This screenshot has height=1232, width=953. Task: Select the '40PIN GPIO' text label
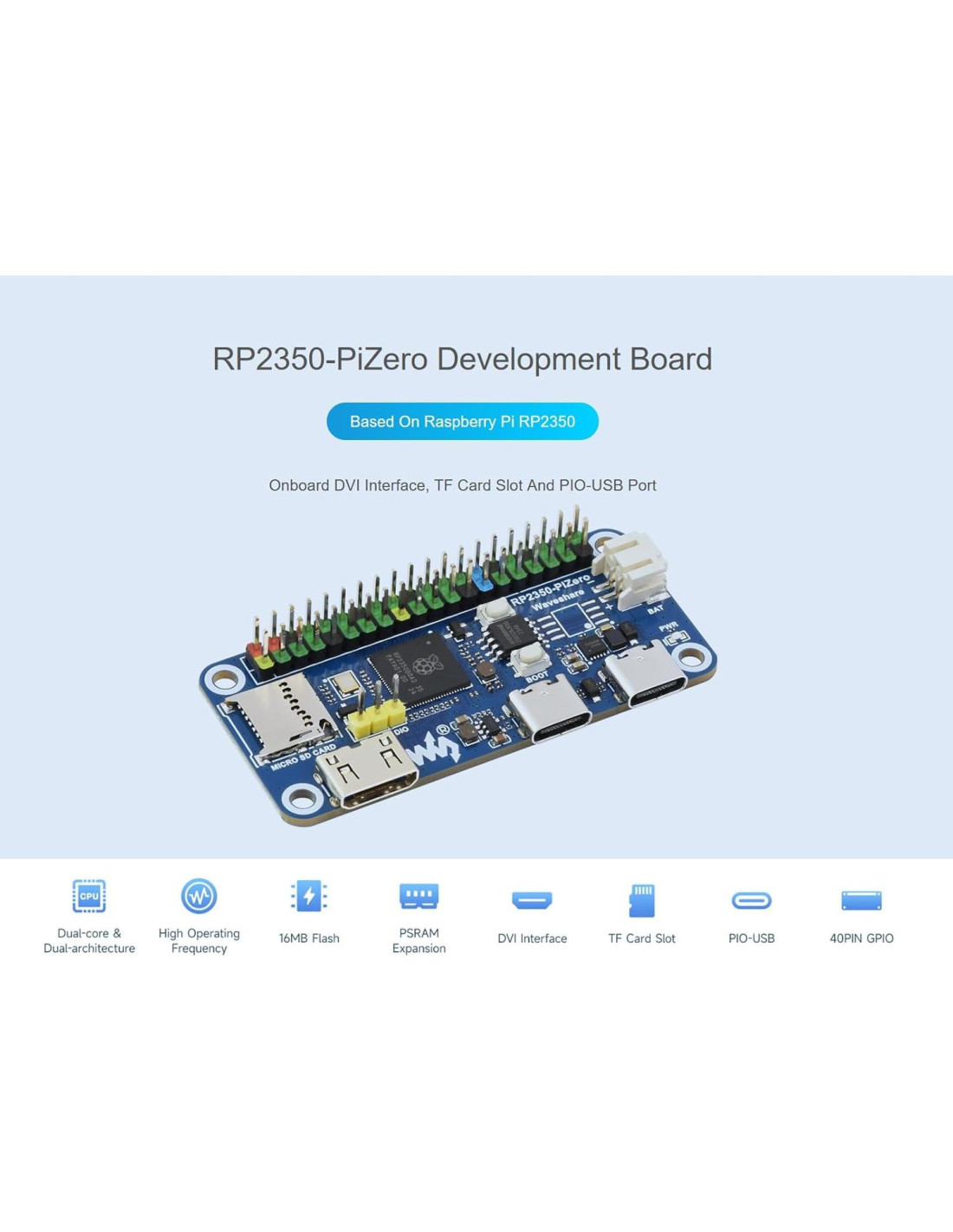[x=861, y=938]
